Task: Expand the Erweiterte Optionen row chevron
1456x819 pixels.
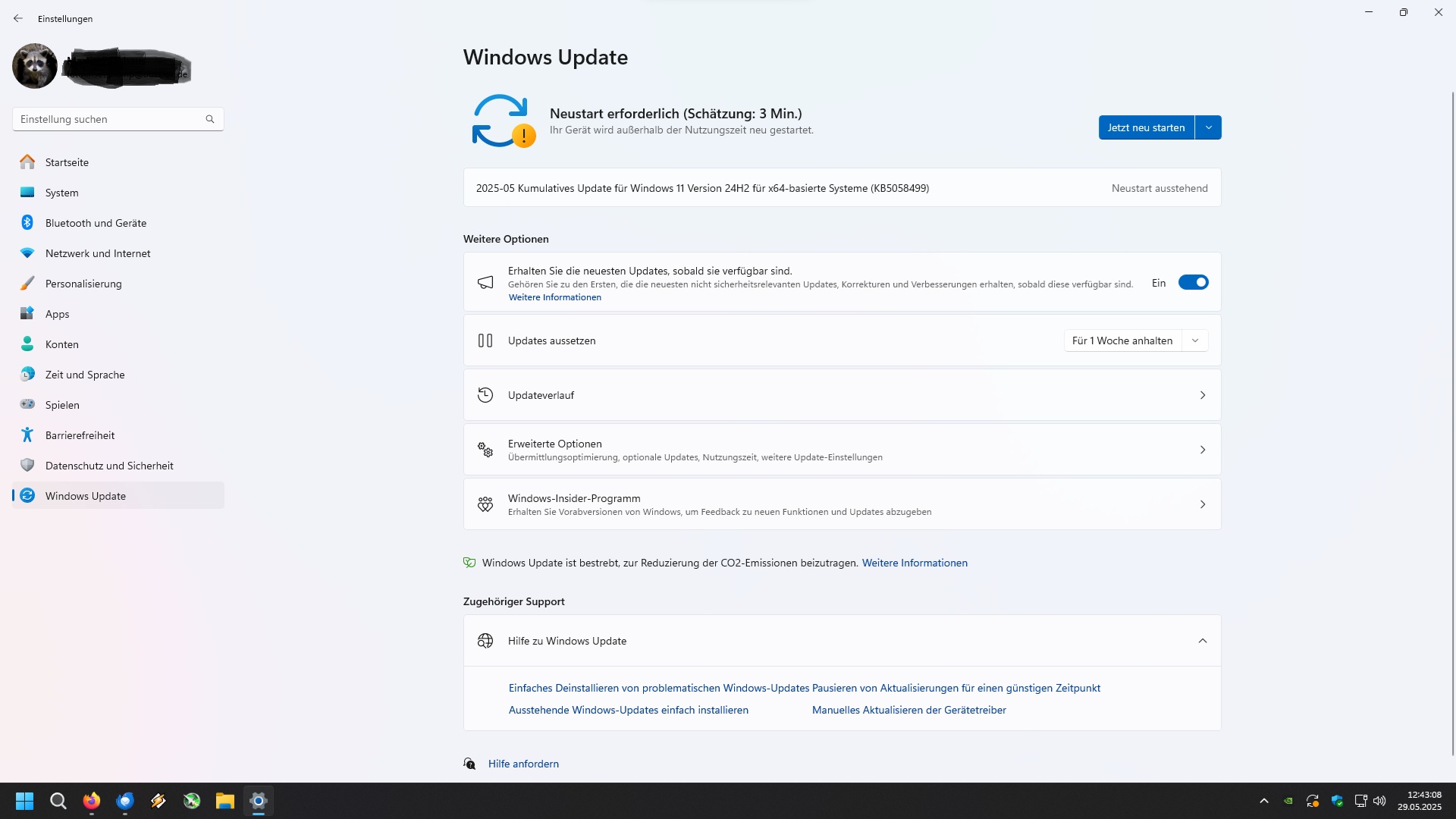Action: click(1203, 450)
